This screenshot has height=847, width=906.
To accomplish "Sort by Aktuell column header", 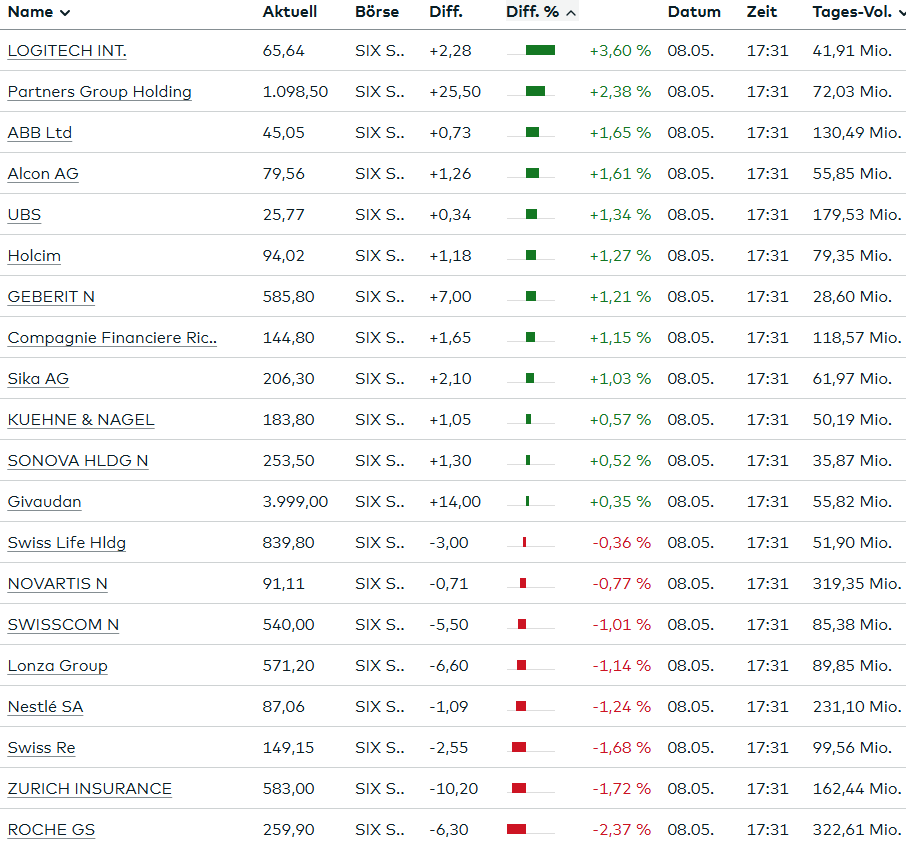I will (x=289, y=12).
